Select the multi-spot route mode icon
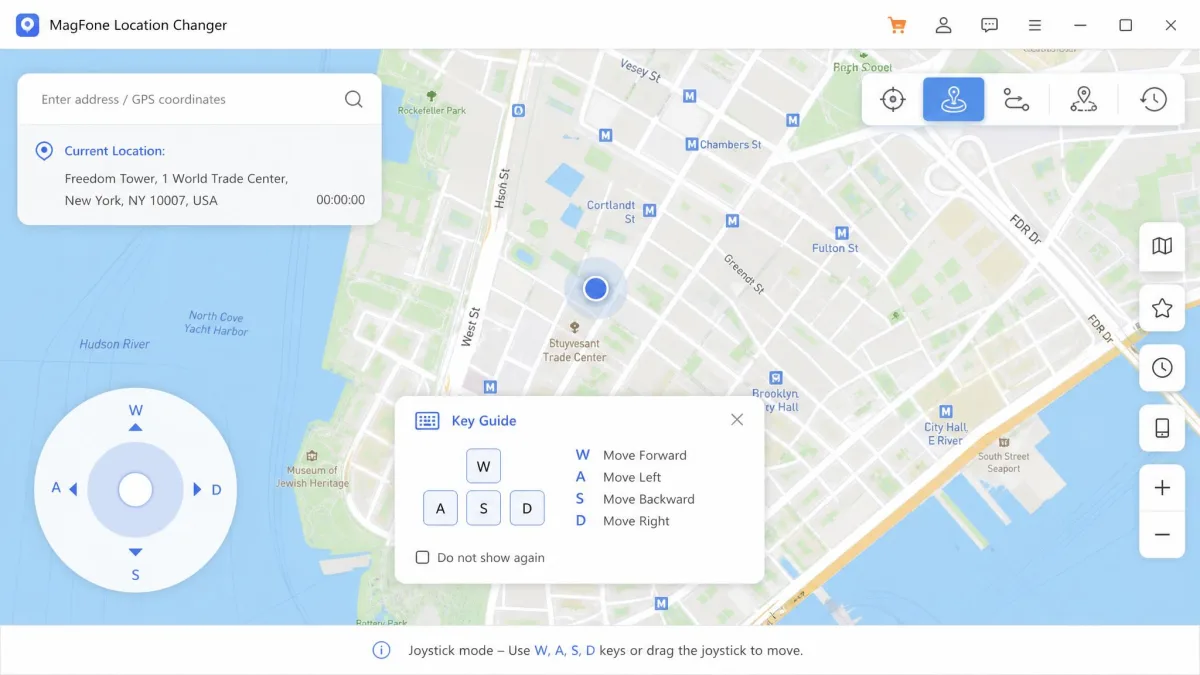This screenshot has height=675, width=1200. (x=1083, y=100)
